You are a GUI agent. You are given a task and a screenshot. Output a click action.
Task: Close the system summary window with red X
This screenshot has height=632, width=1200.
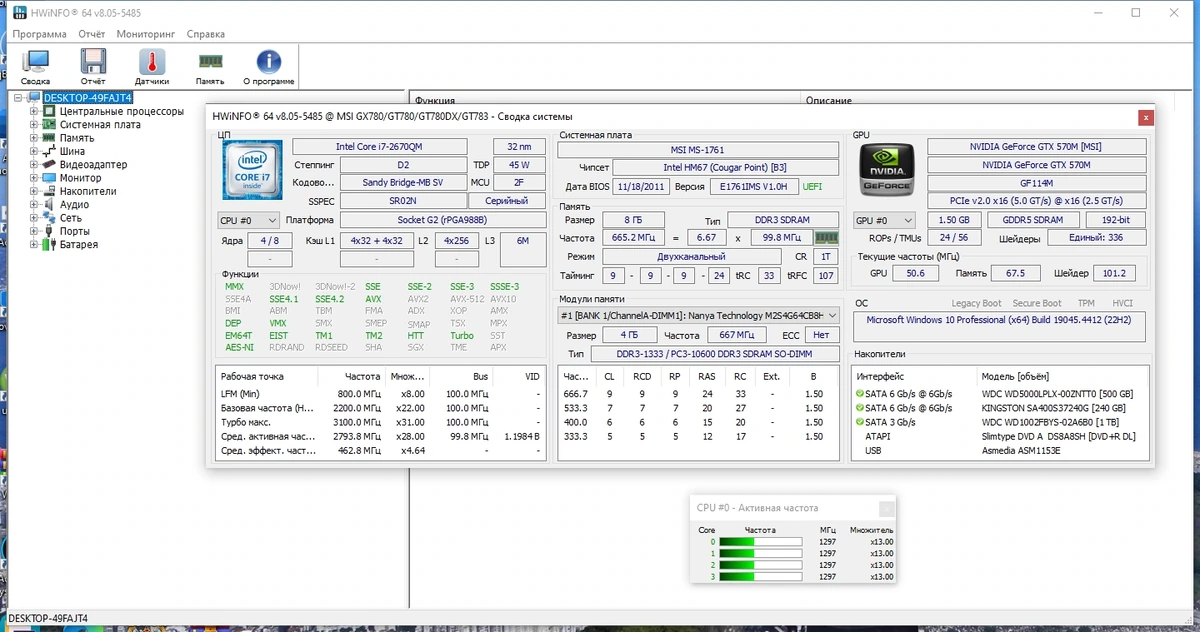(1145, 117)
